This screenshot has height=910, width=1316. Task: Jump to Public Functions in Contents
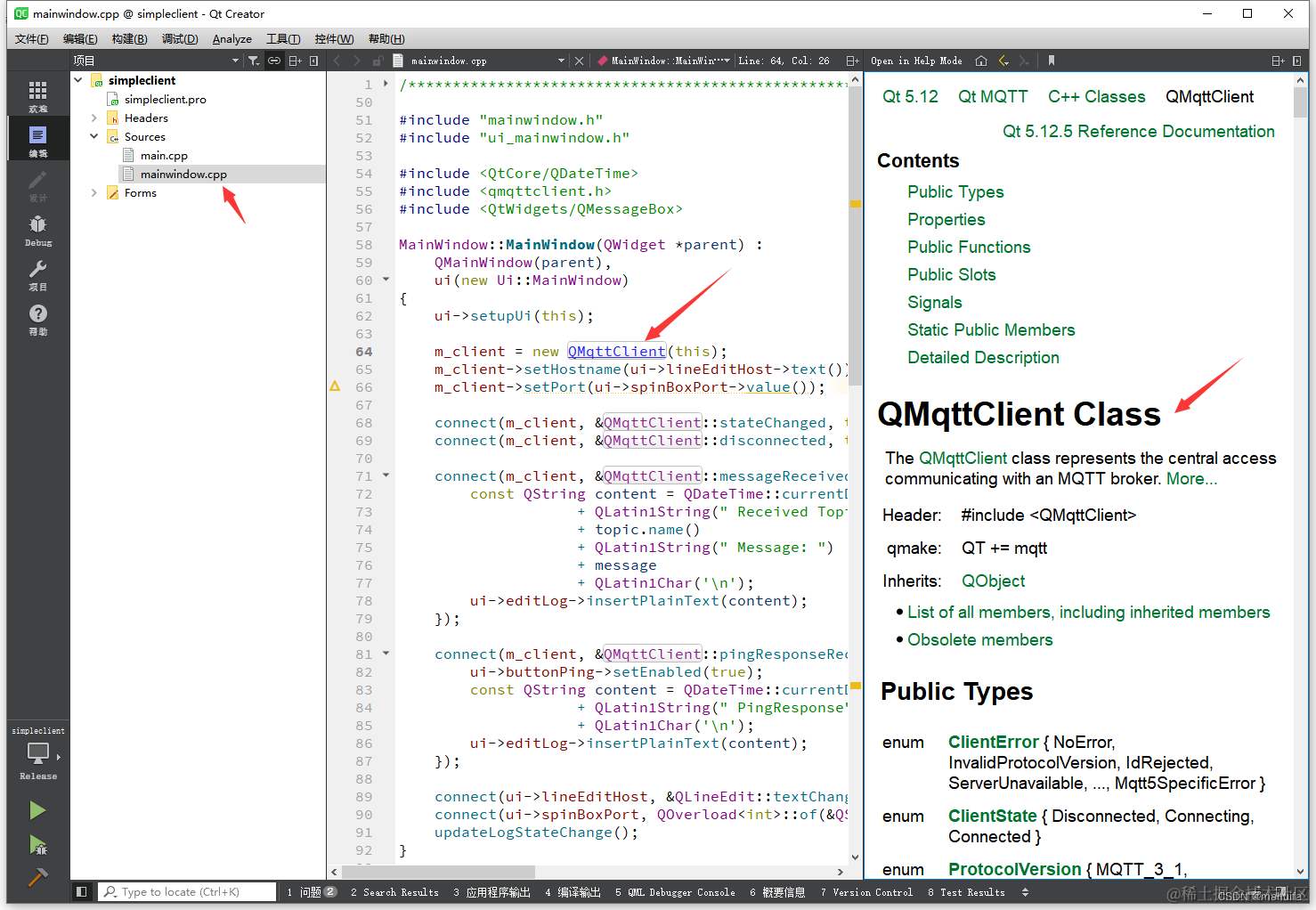969,247
